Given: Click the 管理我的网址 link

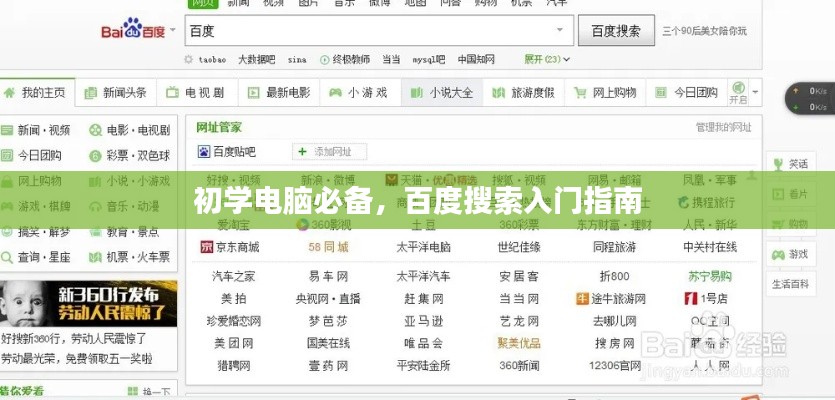Looking at the screenshot, I should tap(723, 127).
